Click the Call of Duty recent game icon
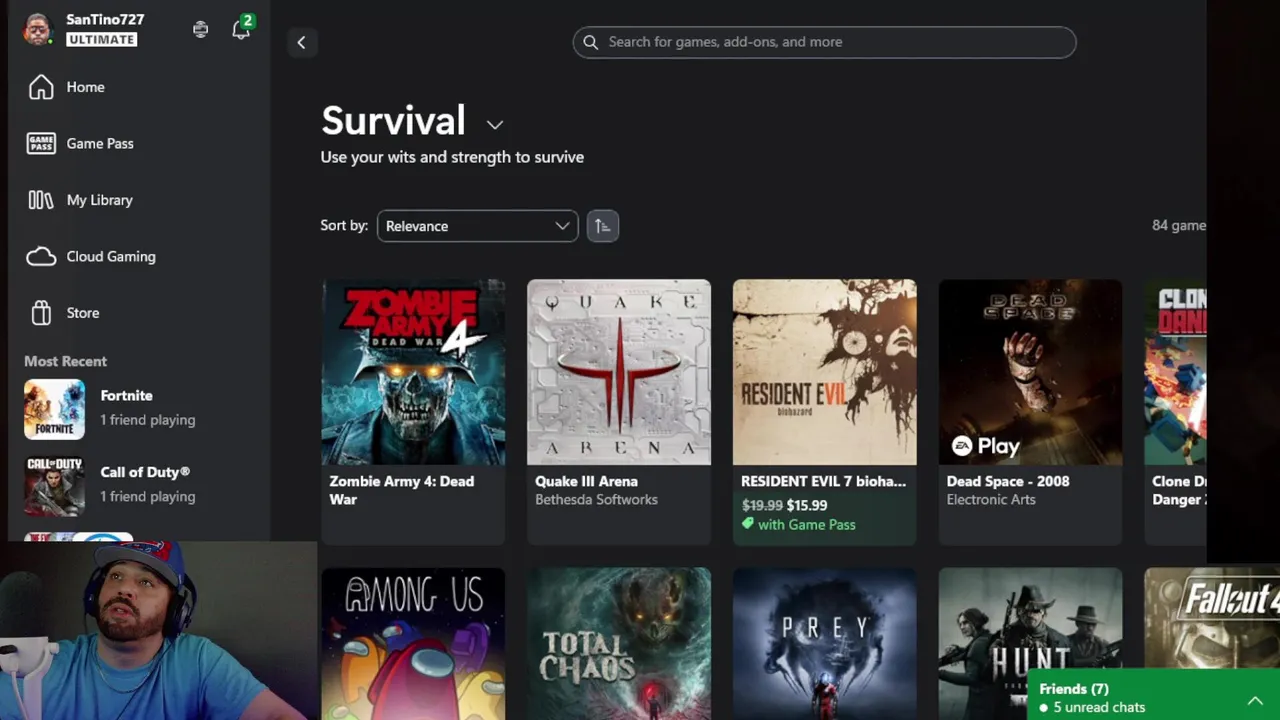Screen dimensions: 1280x720 coord(54,486)
